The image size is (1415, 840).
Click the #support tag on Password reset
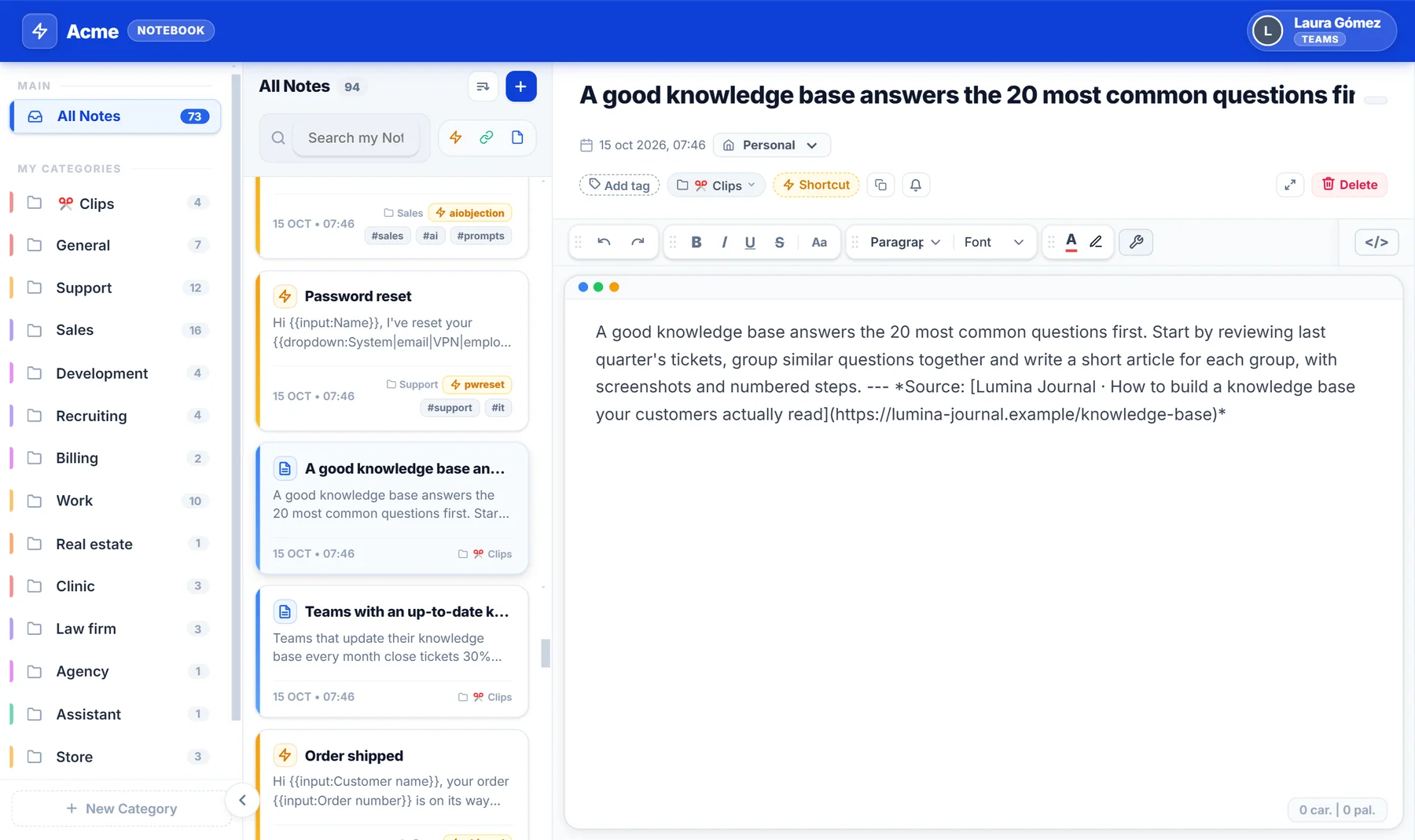(x=450, y=408)
